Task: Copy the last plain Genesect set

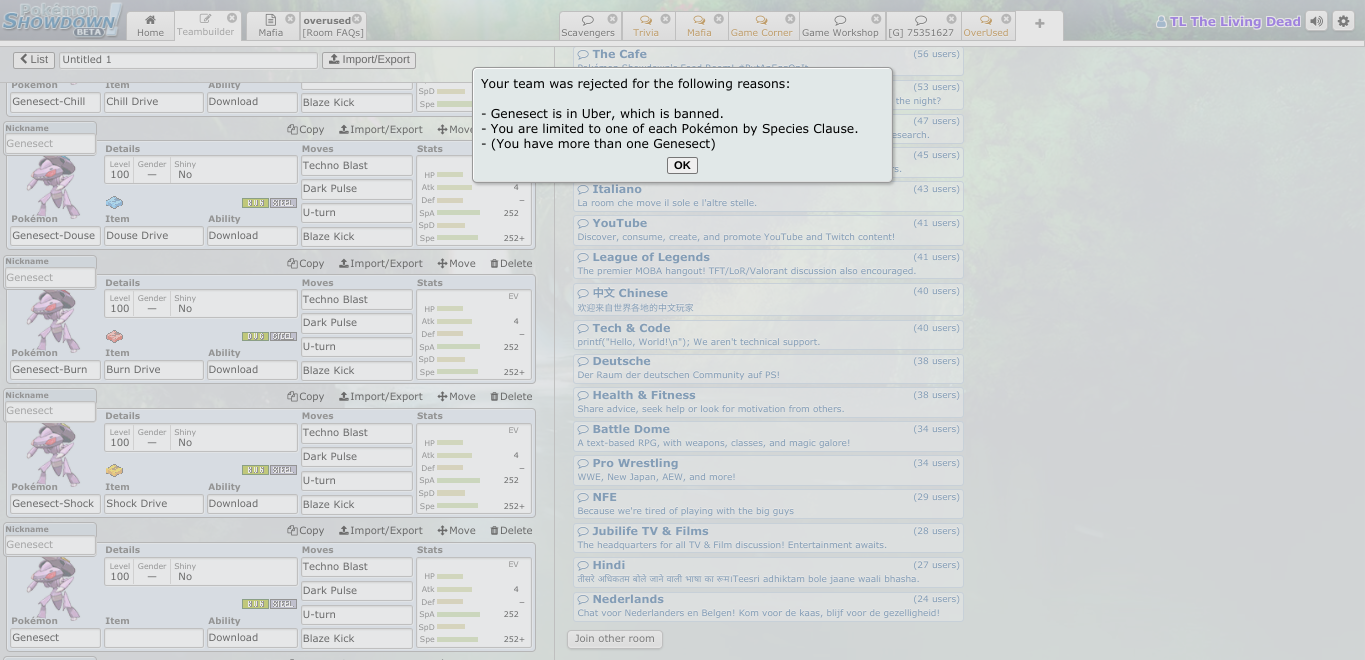Action: pyautogui.click(x=306, y=531)
